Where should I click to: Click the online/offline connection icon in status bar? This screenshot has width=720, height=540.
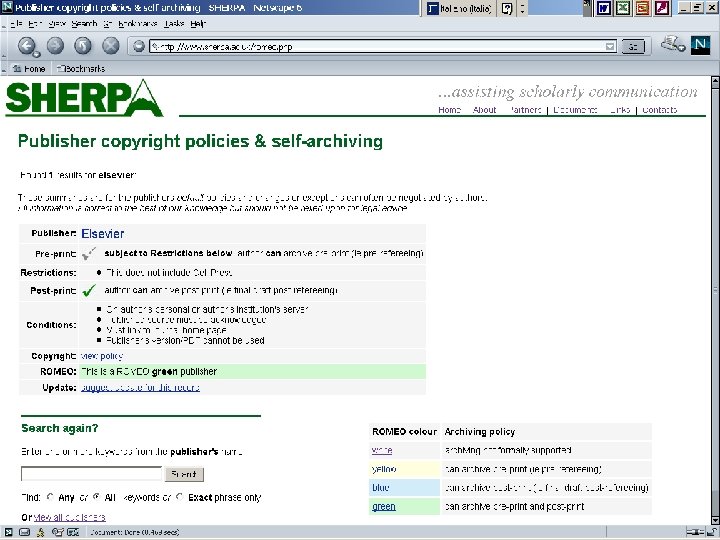point(695,532)
